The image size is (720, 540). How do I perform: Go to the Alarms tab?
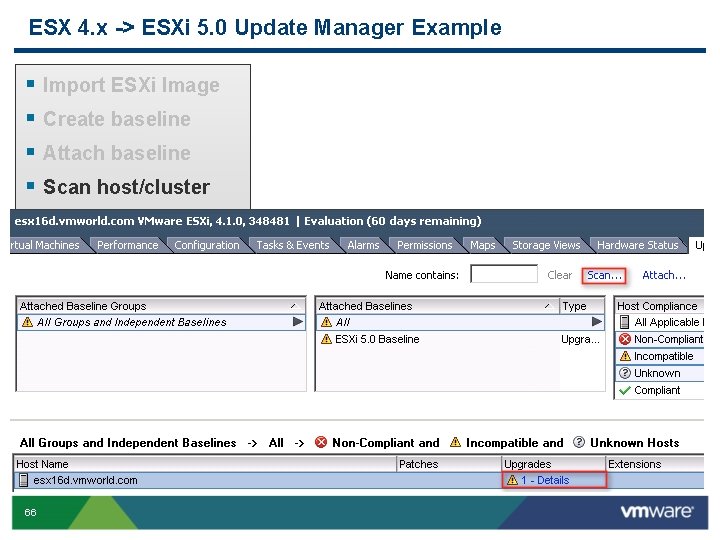[x=363, y=245]
